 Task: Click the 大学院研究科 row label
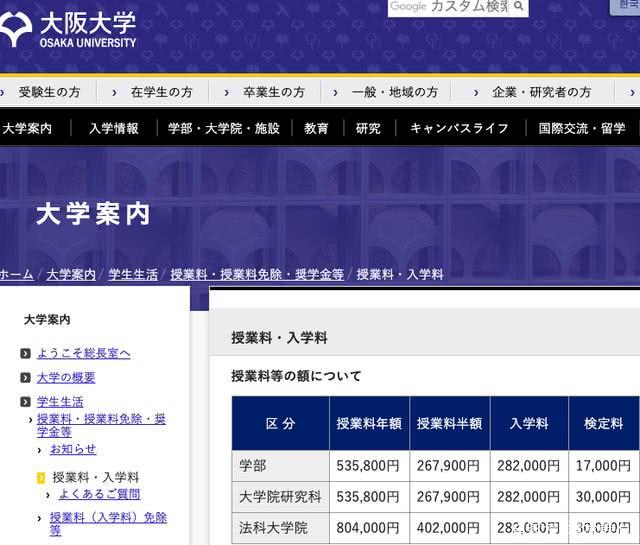pyautogui.click(x=280, y=497)
